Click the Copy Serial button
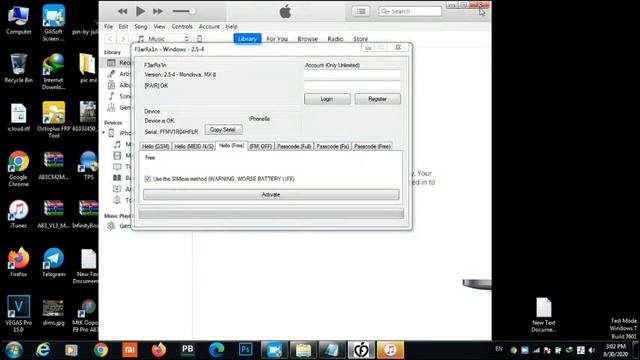The image size is (640, 360). point(223,129)
